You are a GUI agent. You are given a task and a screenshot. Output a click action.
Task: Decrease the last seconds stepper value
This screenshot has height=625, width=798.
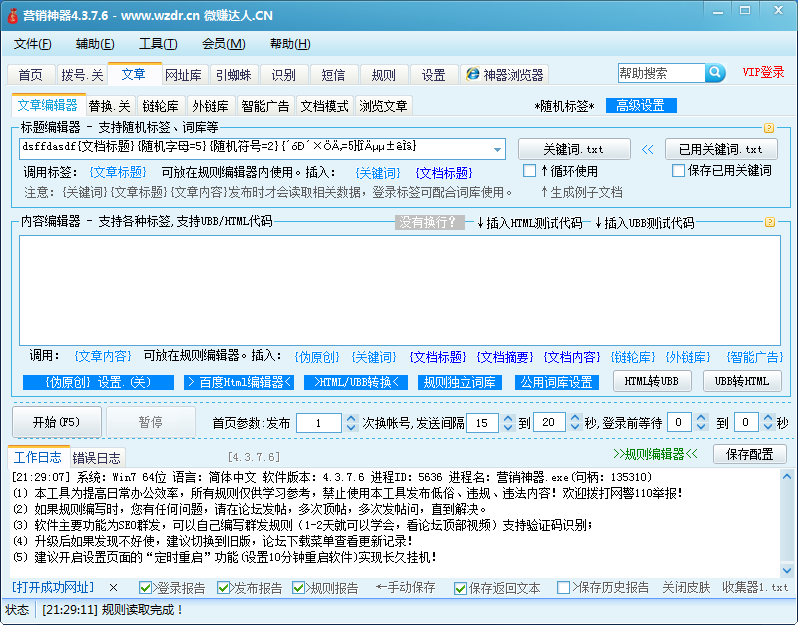(x=768, y=428)
